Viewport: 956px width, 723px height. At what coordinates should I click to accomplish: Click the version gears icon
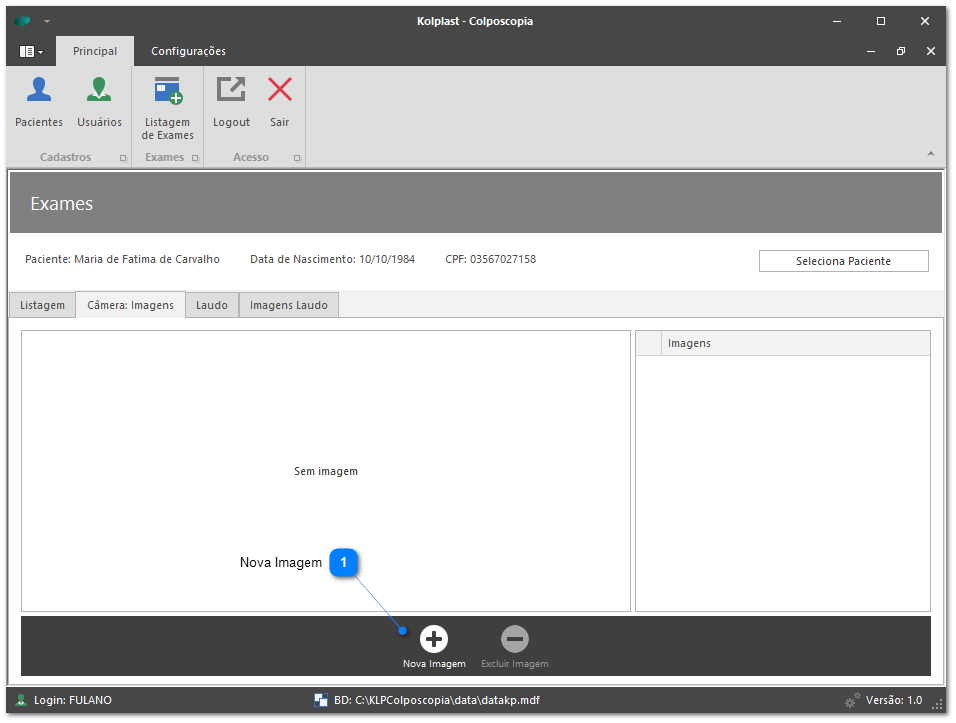(853, 700)
